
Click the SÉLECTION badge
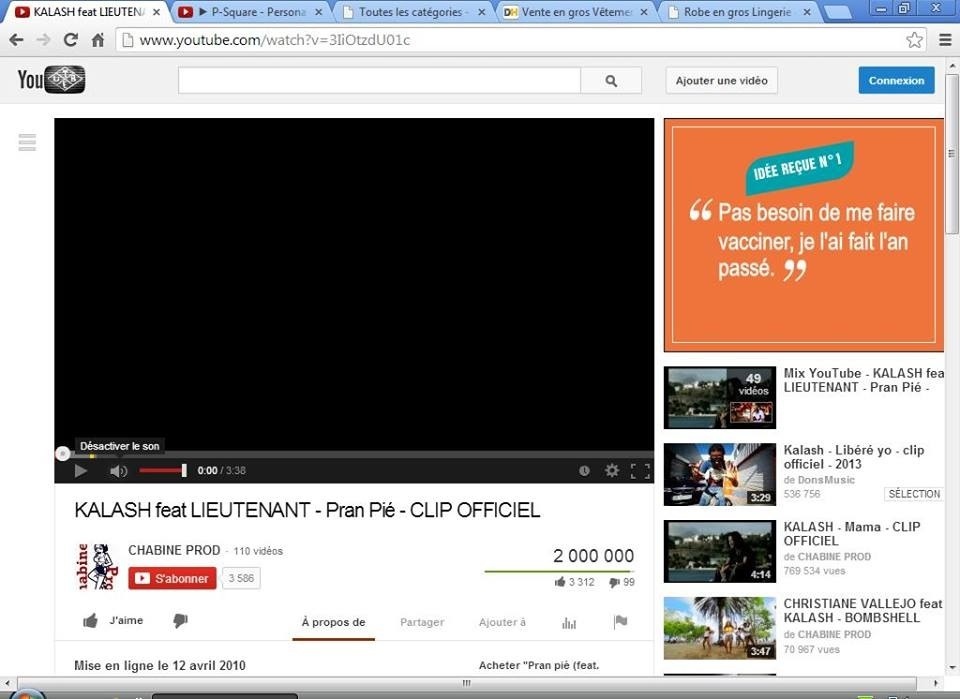[914, 494]
